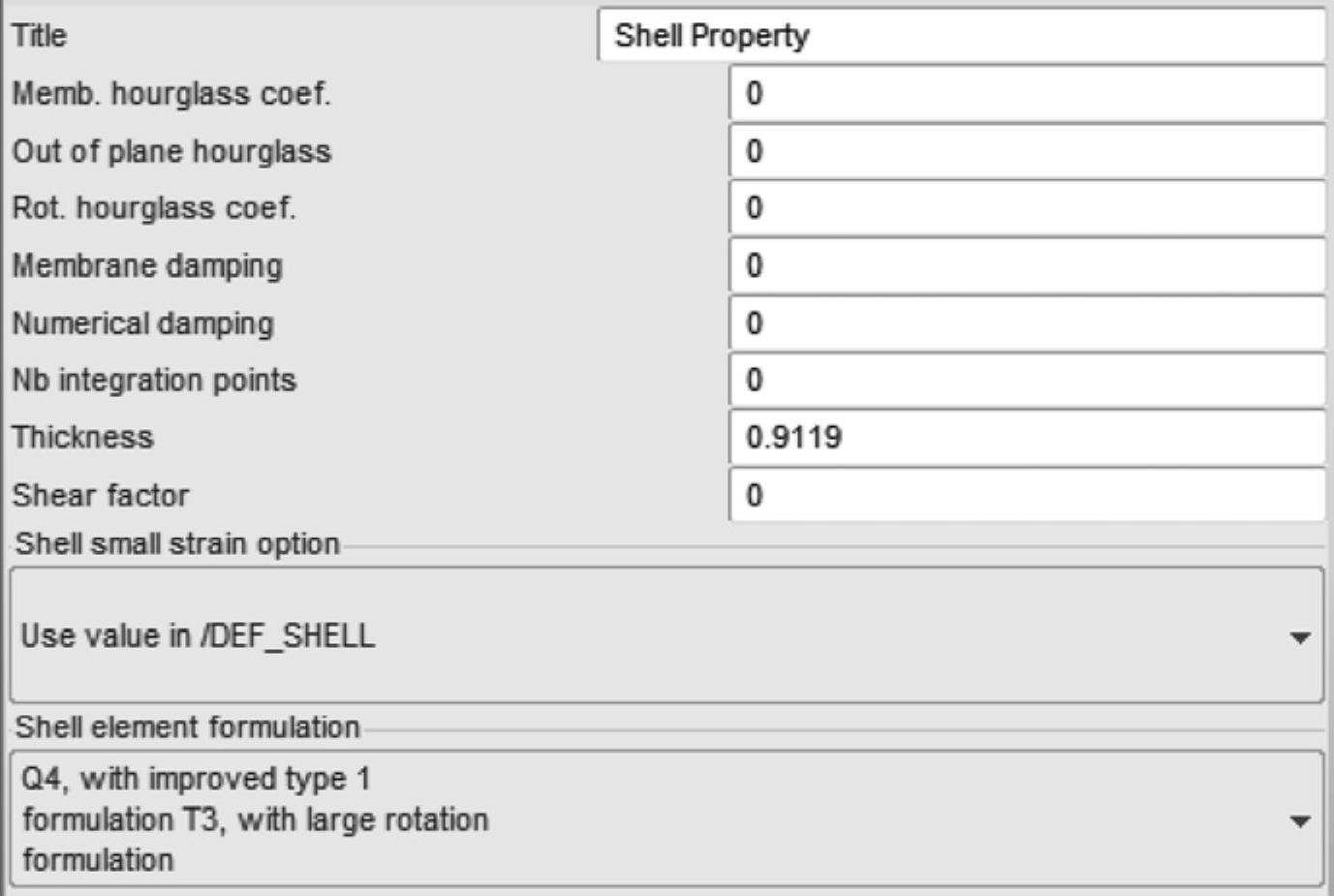1334x896 pixels.
Task: Click the 'Numerical damping' label text
Action: pyautogui.click(x=142, y=323)
